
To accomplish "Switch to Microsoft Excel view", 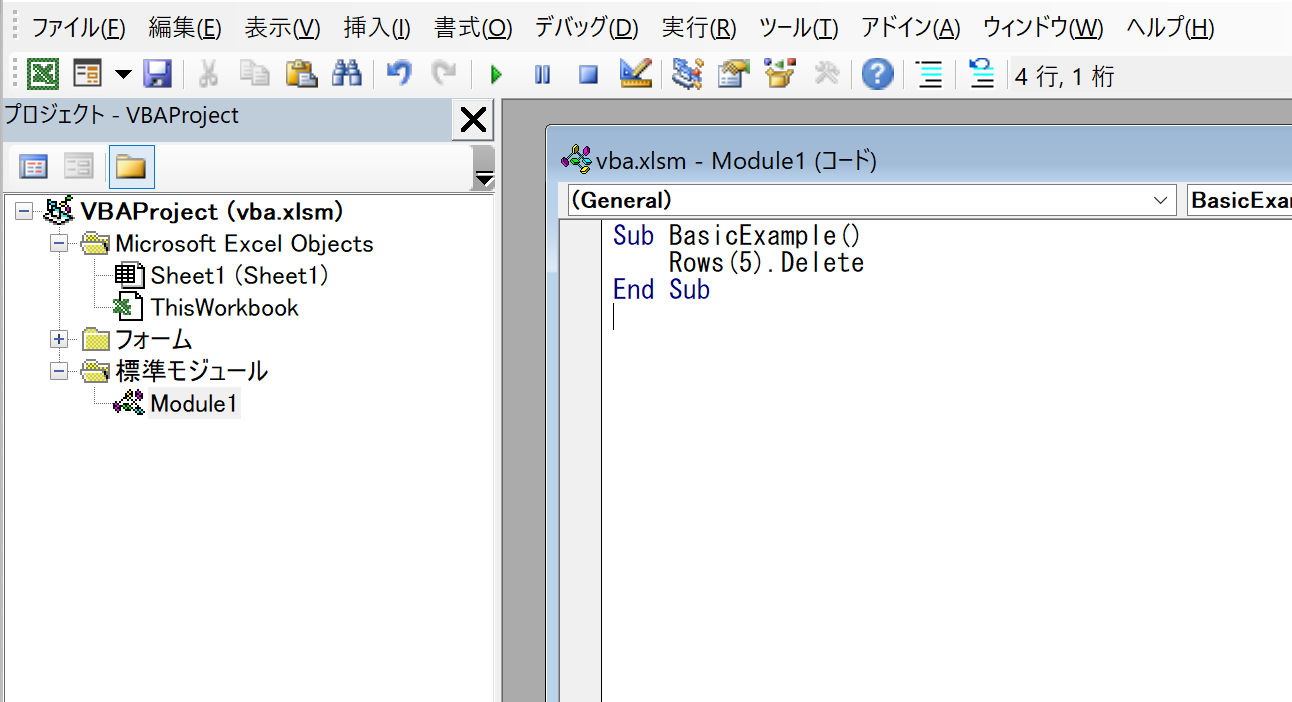I will tap(44, 74).
